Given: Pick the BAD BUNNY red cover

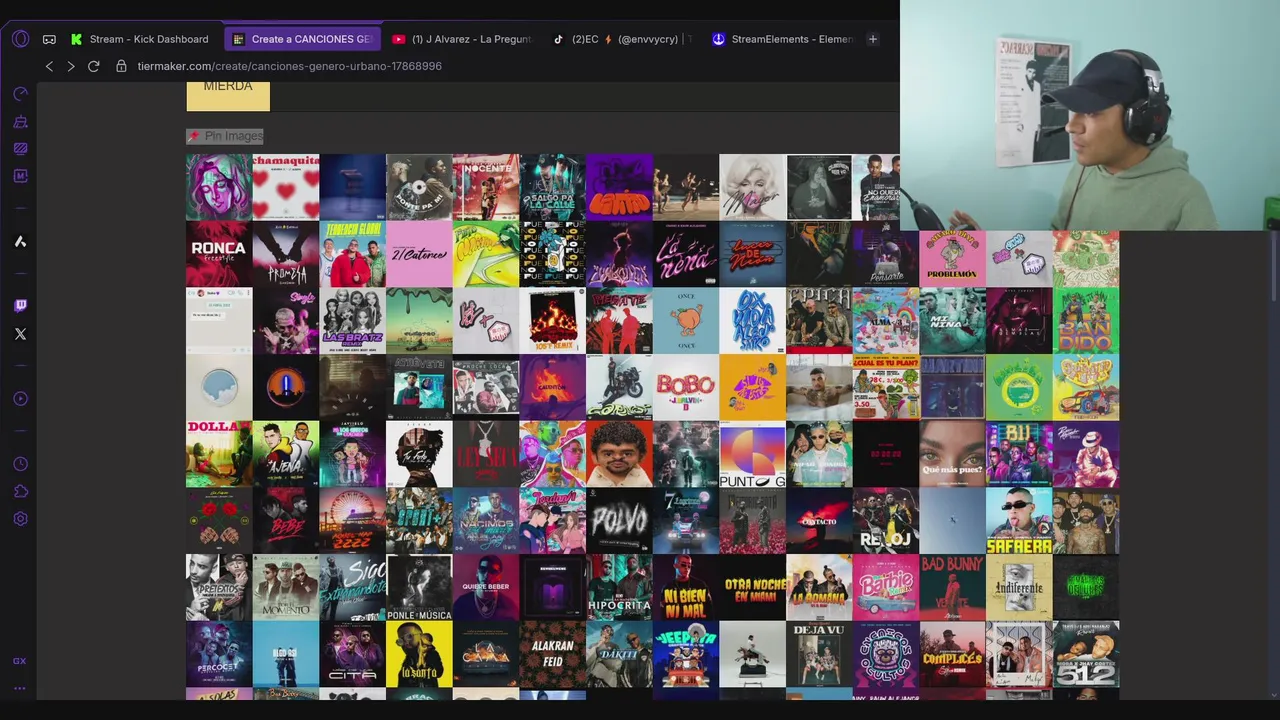Looking at the screenshot, I should [x=952, y=588].
